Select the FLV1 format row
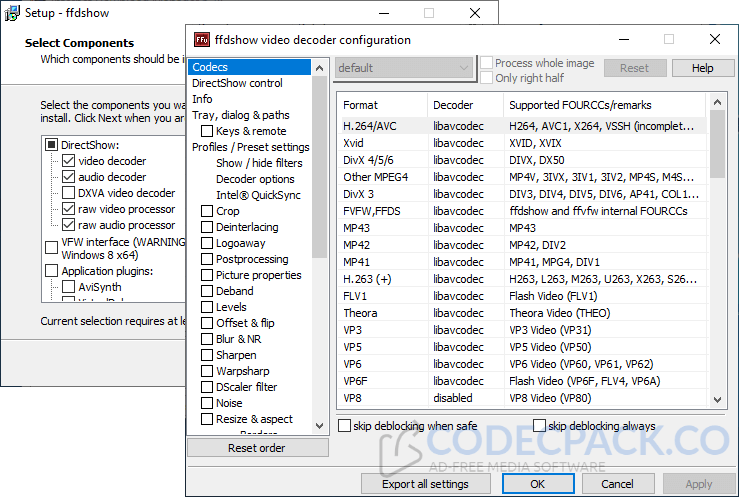Screen dimensions: 739x497 tap(522, 296)
